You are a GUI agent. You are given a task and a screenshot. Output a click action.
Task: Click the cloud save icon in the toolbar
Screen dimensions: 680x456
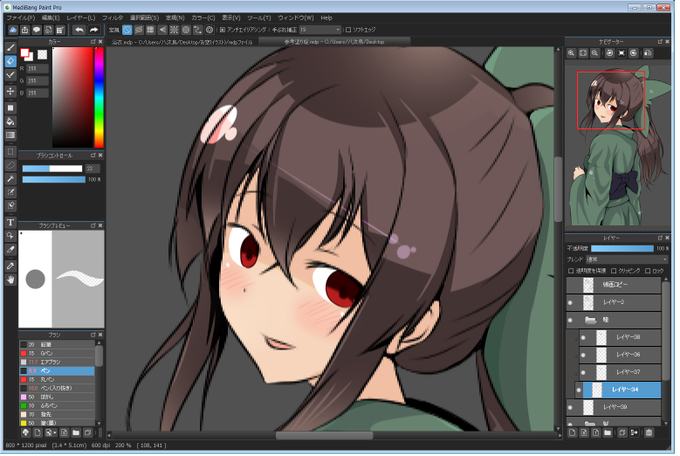(x=13, y=30)
